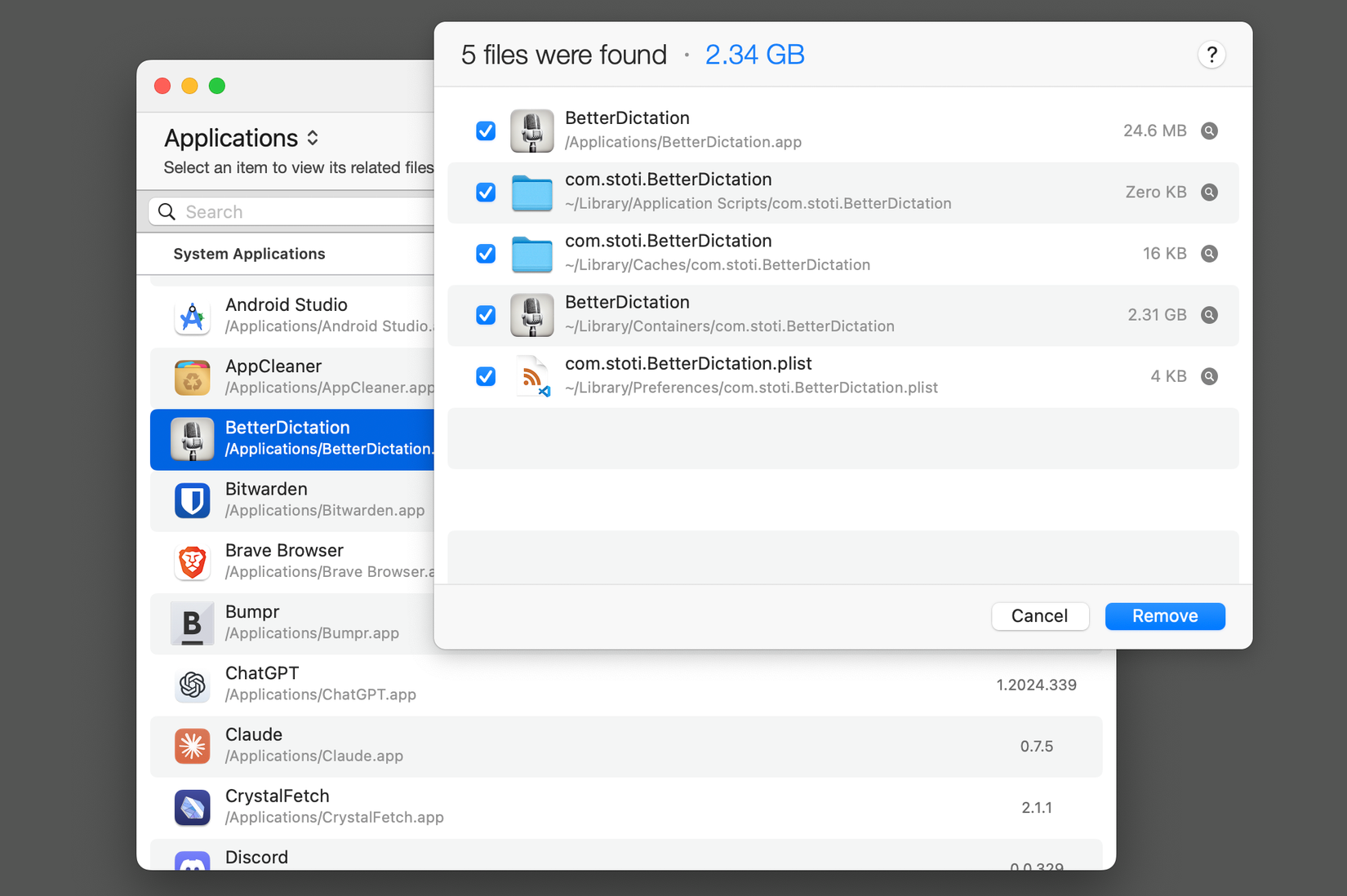Uncheck the BetterDictation.app entry
1347x896 pixels.
click(486, 131)
